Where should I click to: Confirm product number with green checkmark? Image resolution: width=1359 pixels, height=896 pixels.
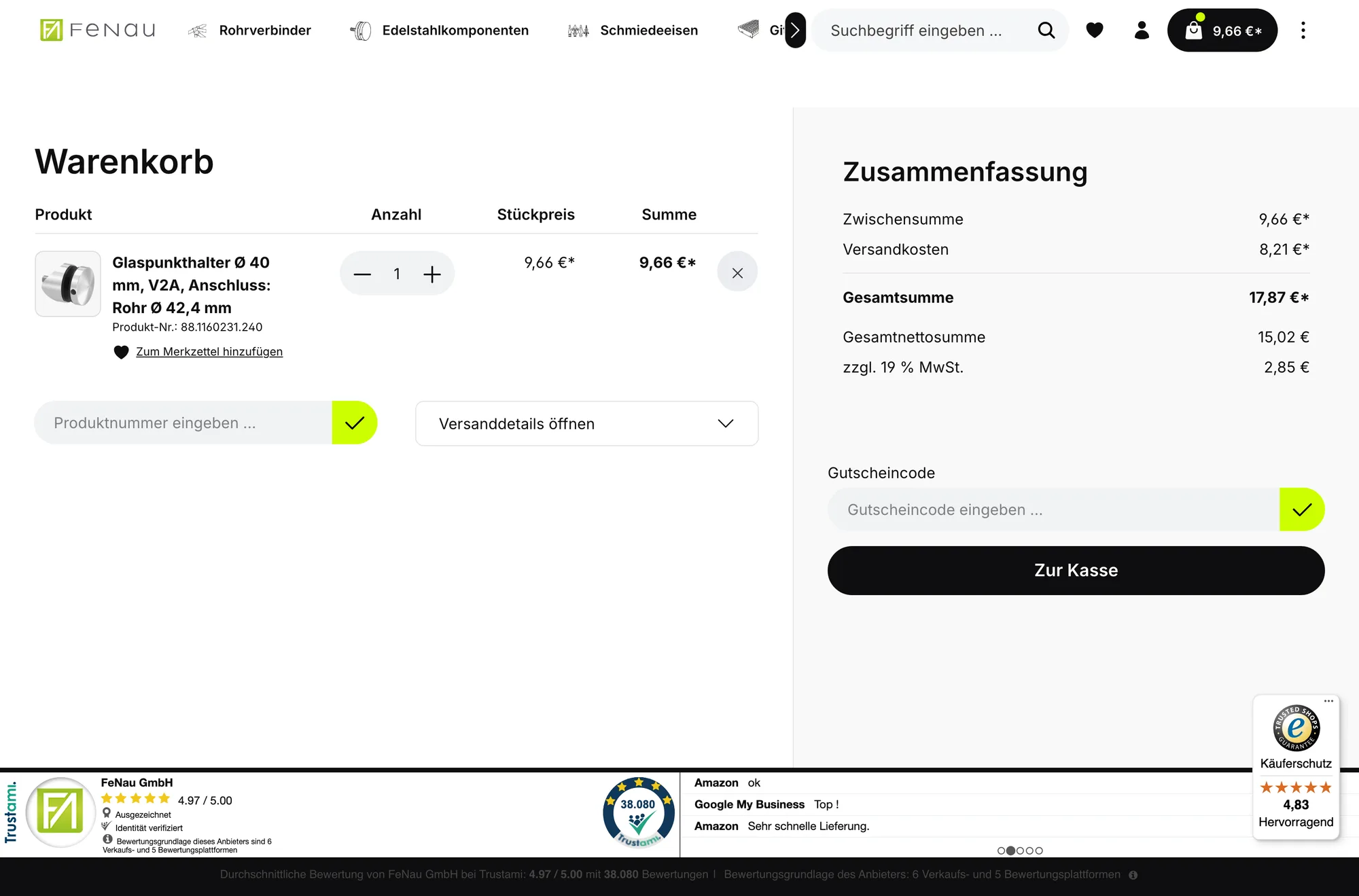(354, 423)
